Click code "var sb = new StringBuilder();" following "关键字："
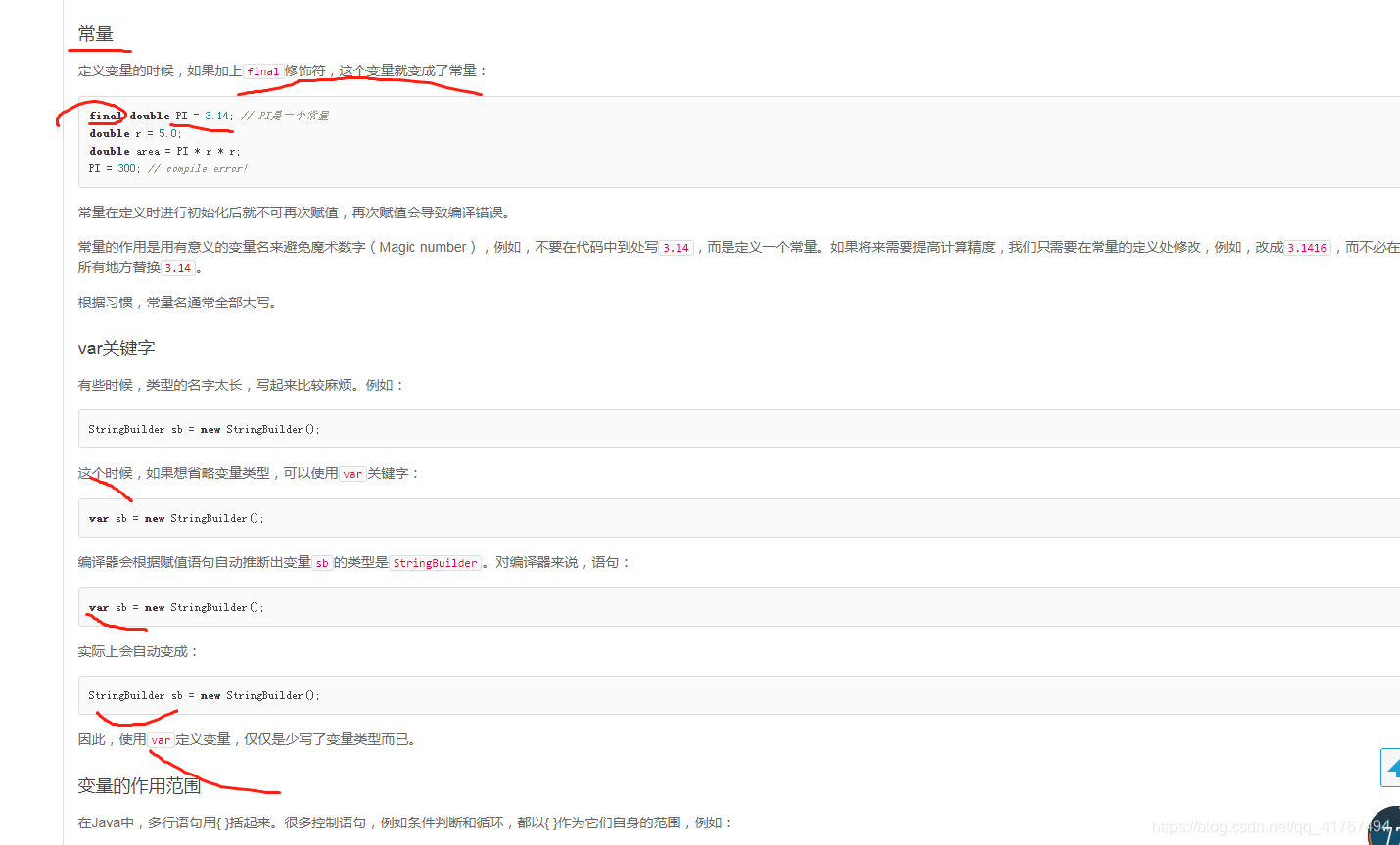1400x845 pixels. pos(176,518)
